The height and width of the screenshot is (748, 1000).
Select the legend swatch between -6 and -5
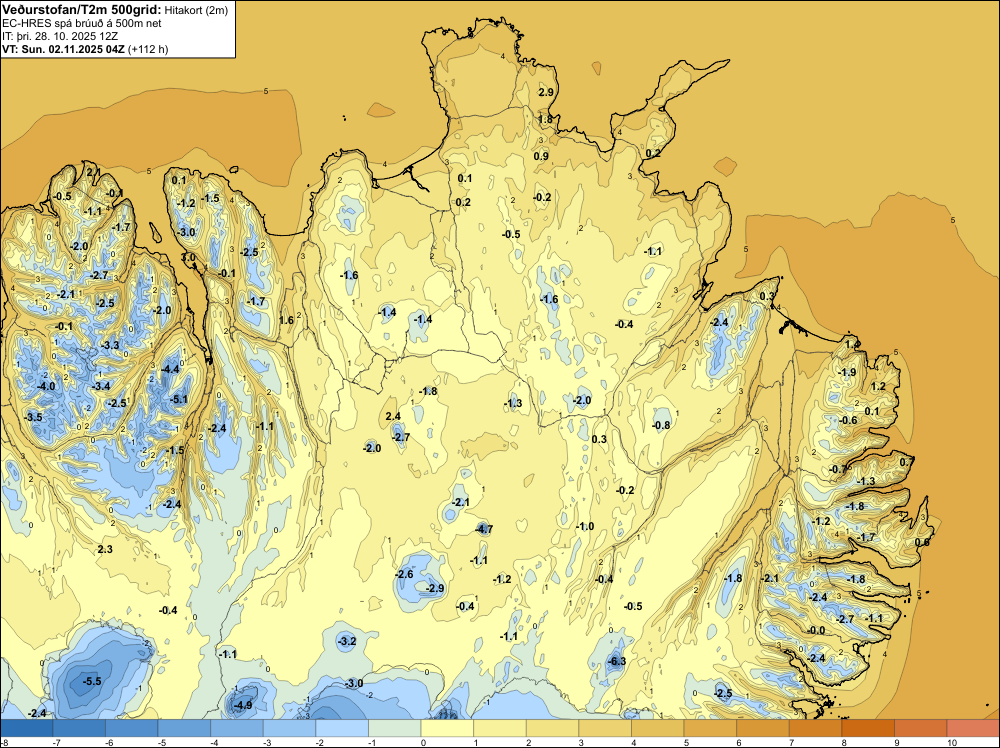coord(132,728)
